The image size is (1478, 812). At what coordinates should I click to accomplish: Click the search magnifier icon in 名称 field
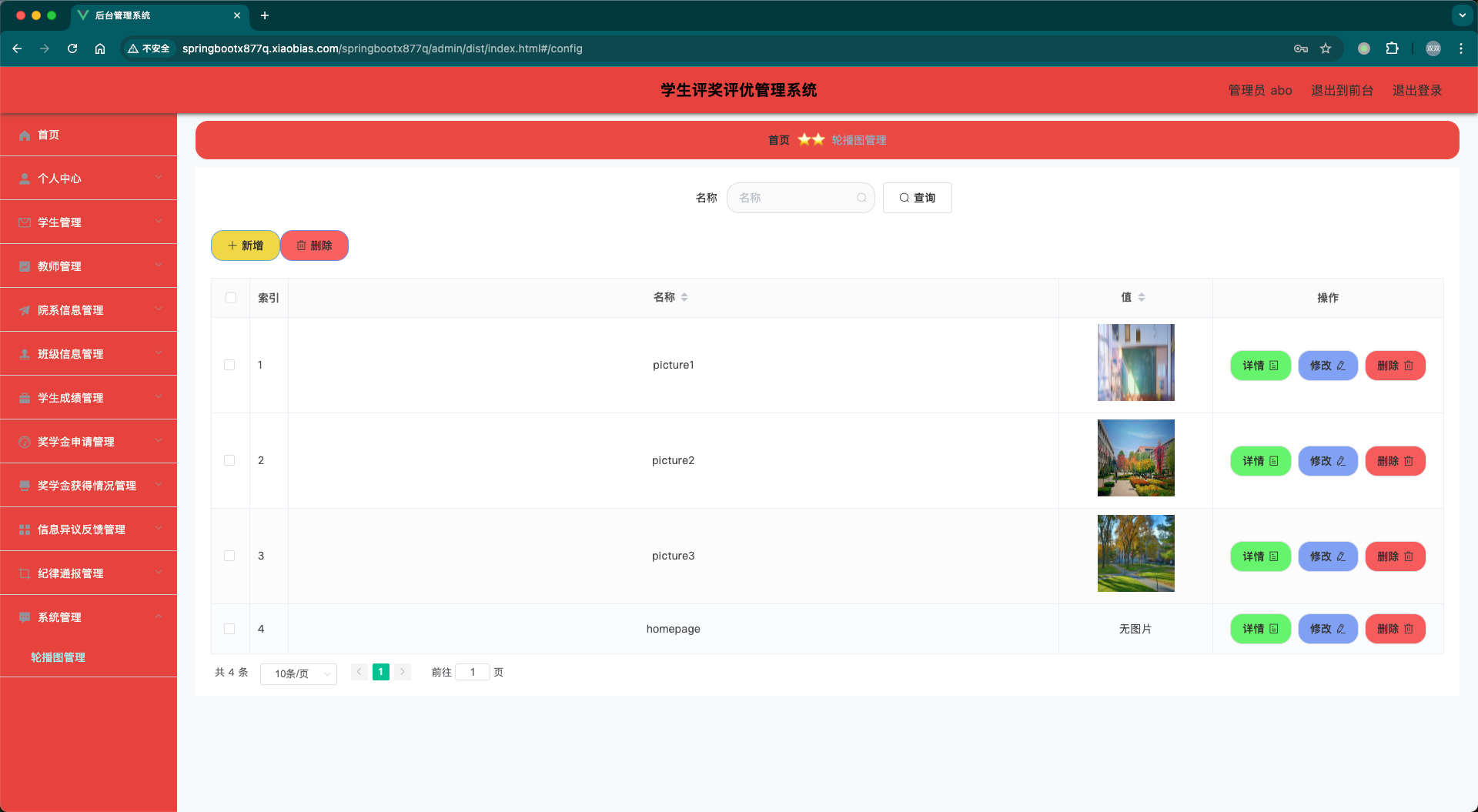click(861, 198)
